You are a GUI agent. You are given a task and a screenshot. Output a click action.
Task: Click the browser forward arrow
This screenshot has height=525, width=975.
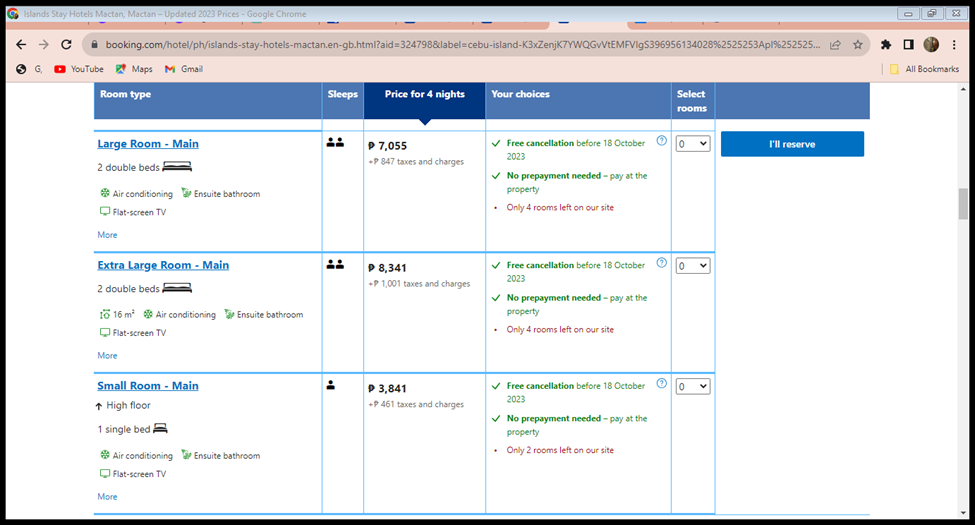44,45
